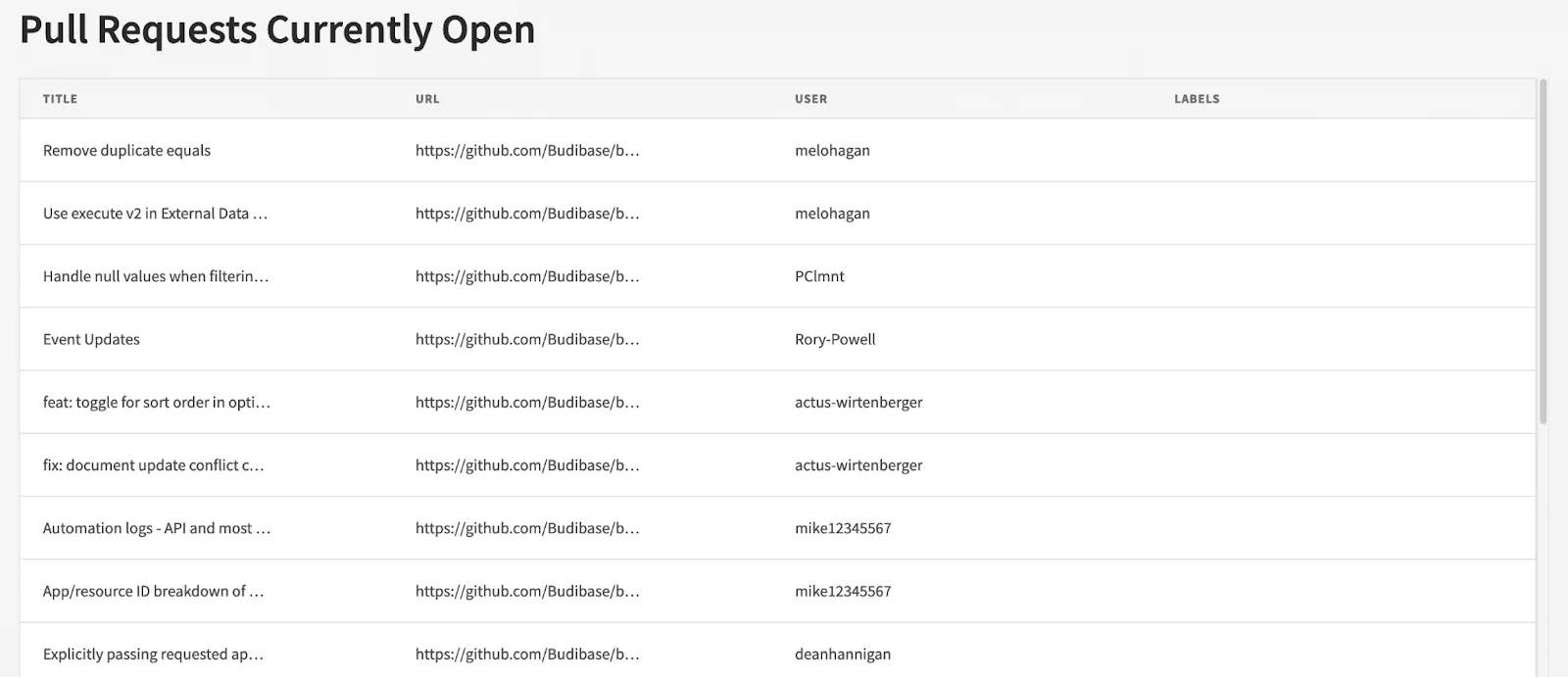The width and height of the screenshot is (1568, 678).
Task: Select the 'fix: document update conflict' title
Action: (x=153, y=465)
